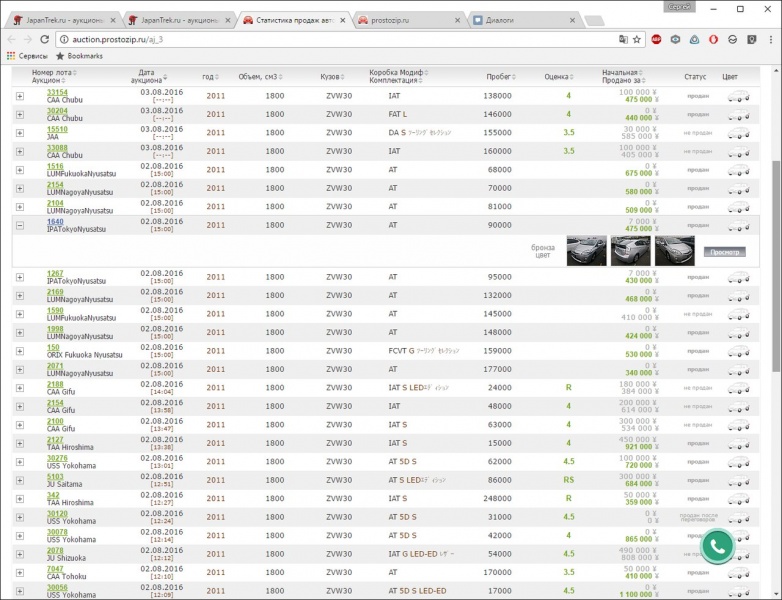Bookmark this page with the star icon
Image resolution: width=782 pixels, height=600 pixels.
pyautogui.click(x=637, y=39)
